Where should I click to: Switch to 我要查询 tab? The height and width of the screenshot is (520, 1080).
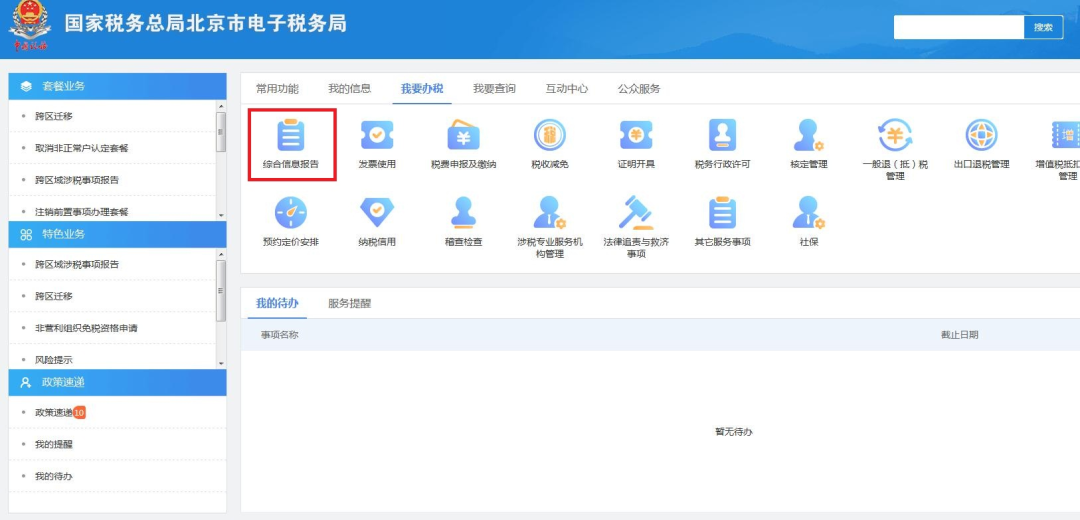point(494,89)
